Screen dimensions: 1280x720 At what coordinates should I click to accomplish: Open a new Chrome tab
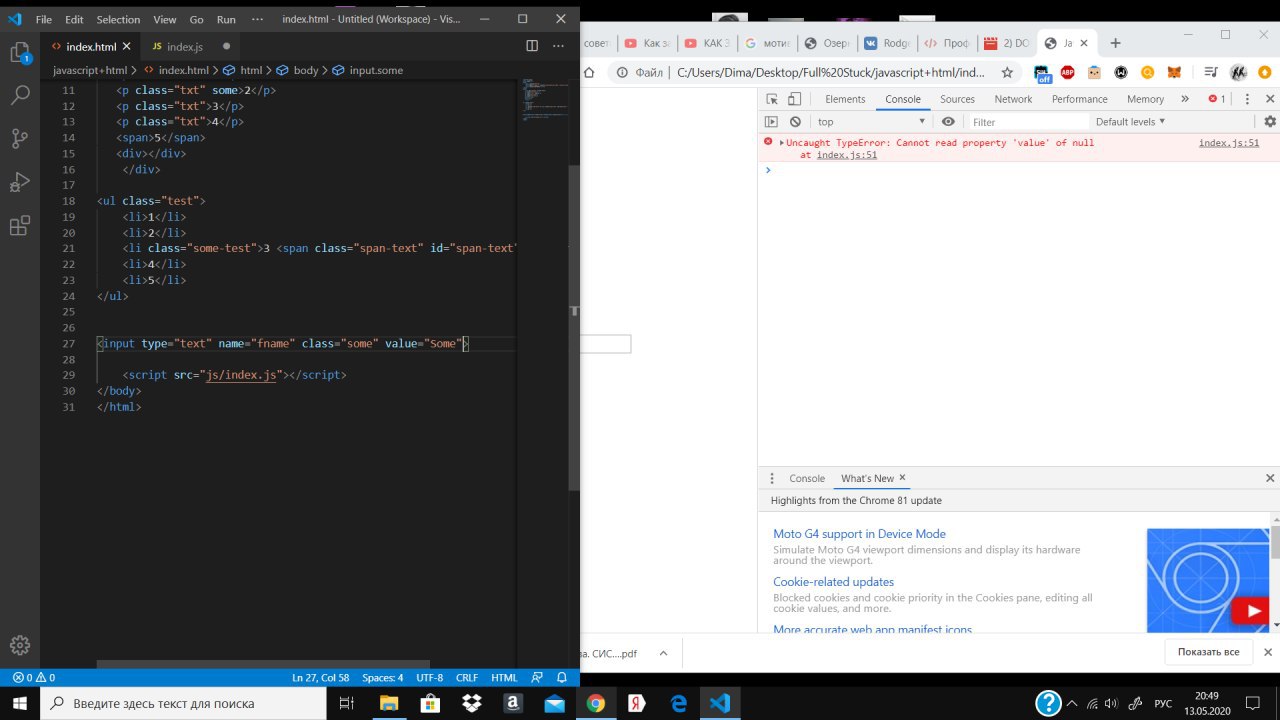click(x=1115, y=43)
